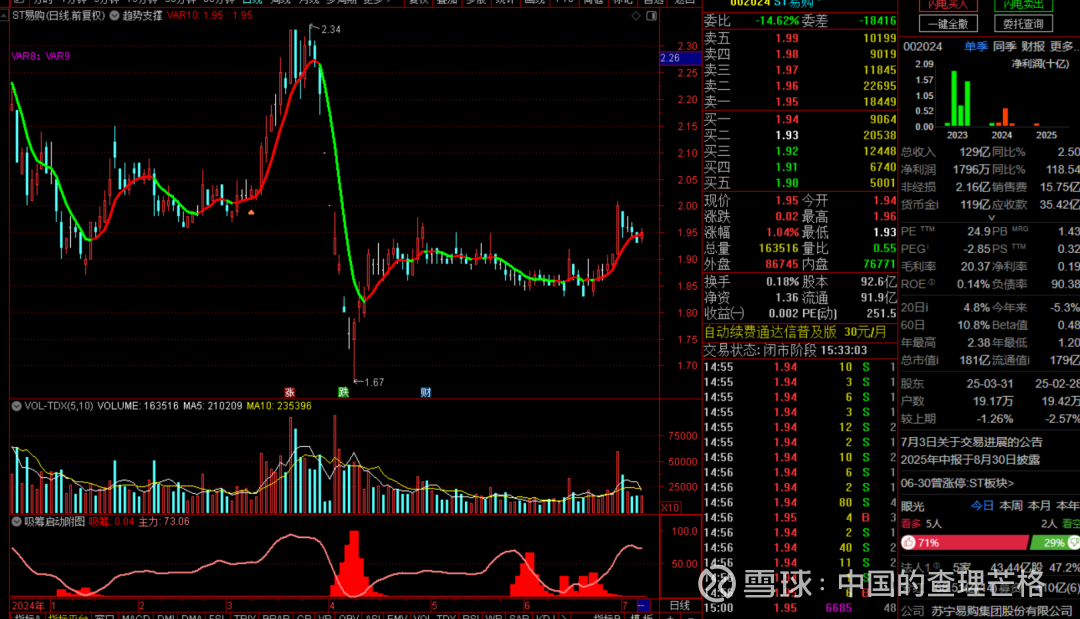This screenshot has width=1080, height=619.
Task: Click the small up arrow at chart corner
Action: 4,15
